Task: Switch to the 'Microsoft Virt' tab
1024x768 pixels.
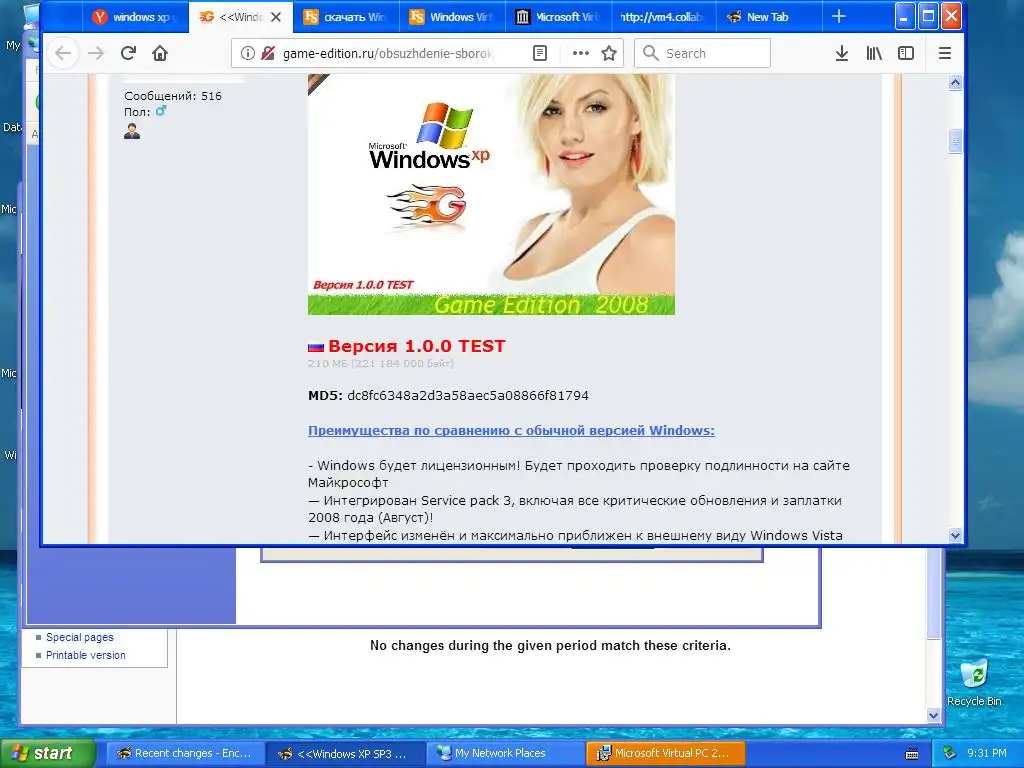Action: click(x=558, y=17)
